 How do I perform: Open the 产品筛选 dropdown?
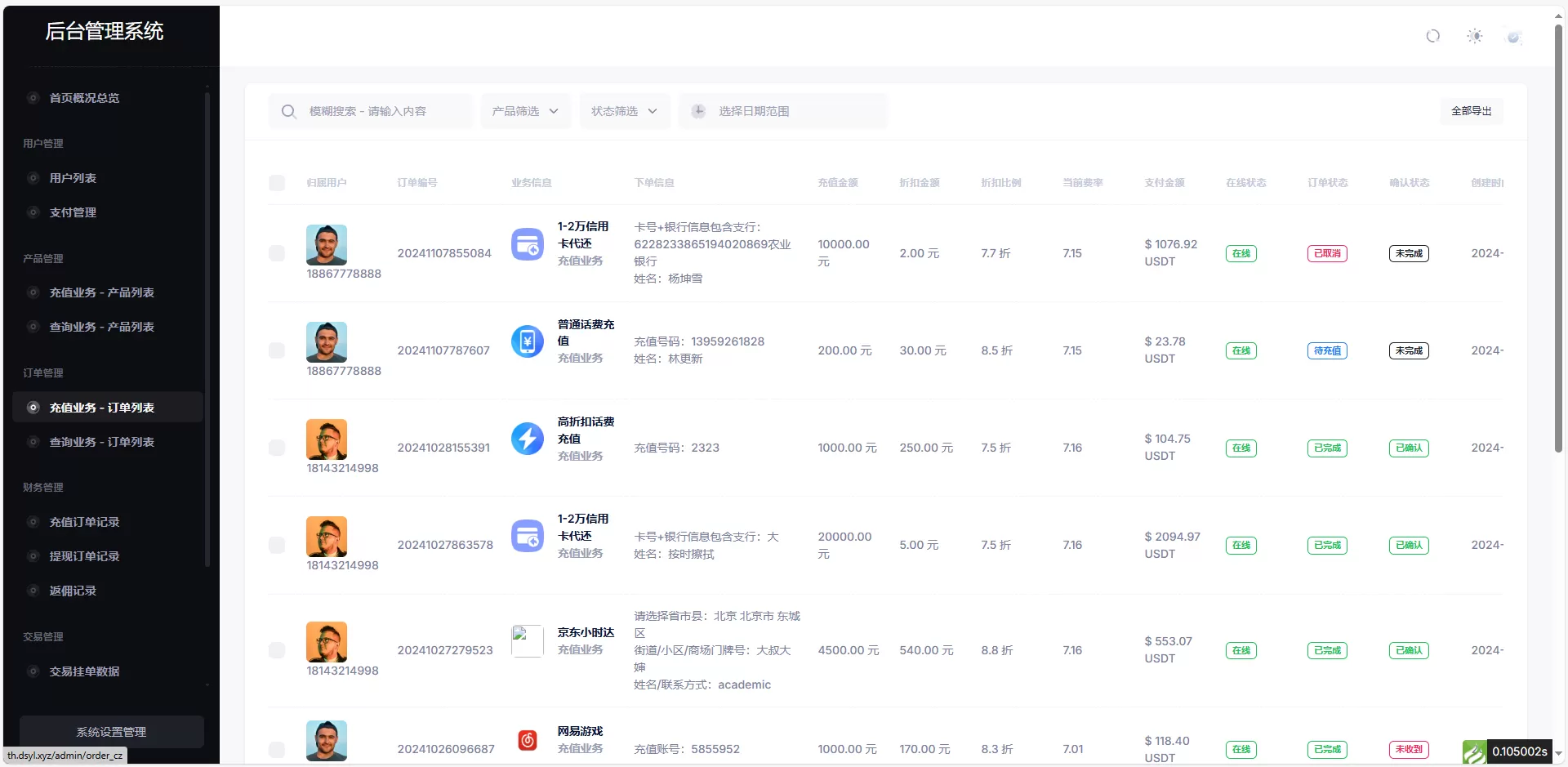[525, 111]
